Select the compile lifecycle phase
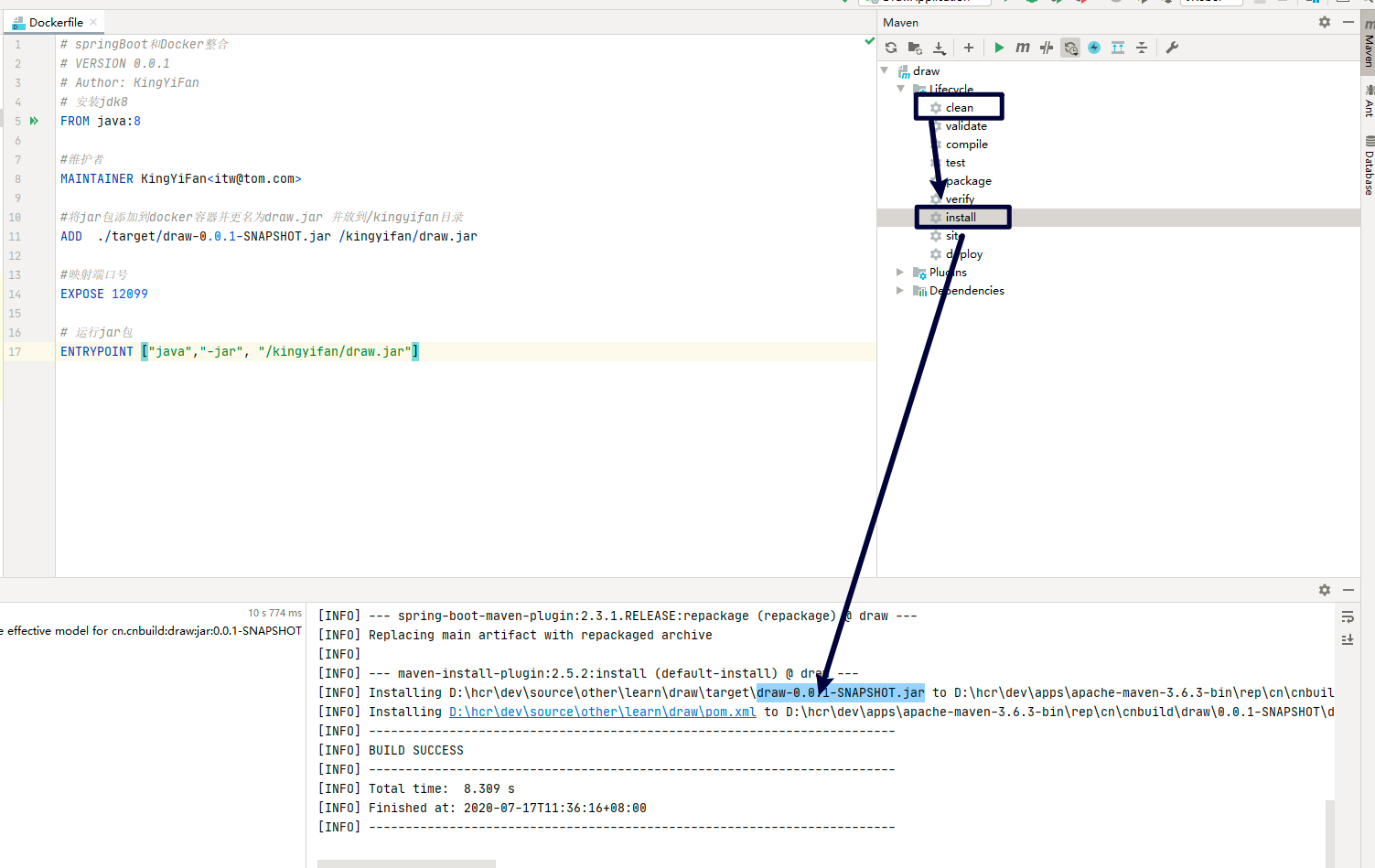This screenshot has width=1375, height=868. click(966, 144)
